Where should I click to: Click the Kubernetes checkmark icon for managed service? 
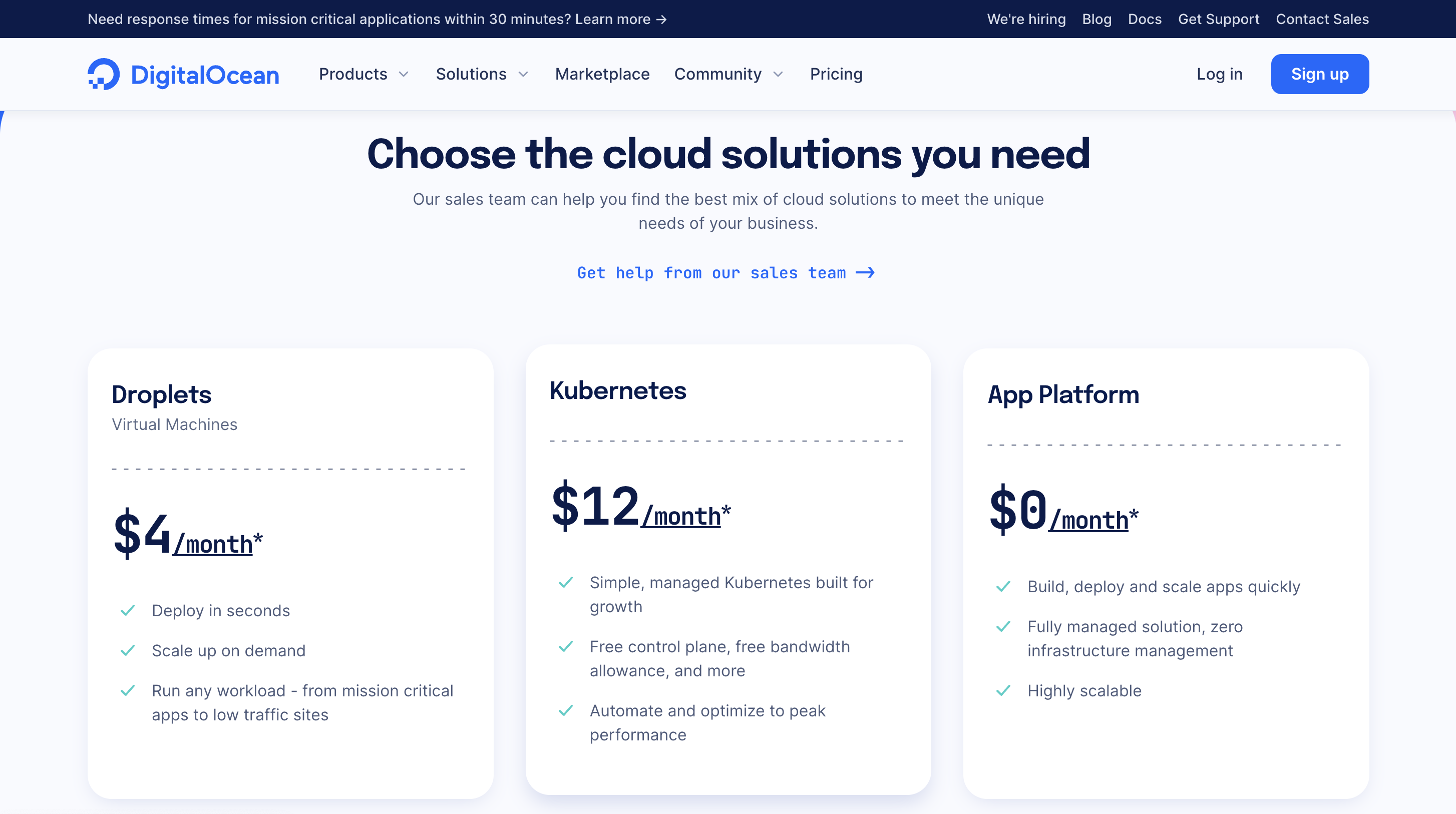[x=566, y=580]
